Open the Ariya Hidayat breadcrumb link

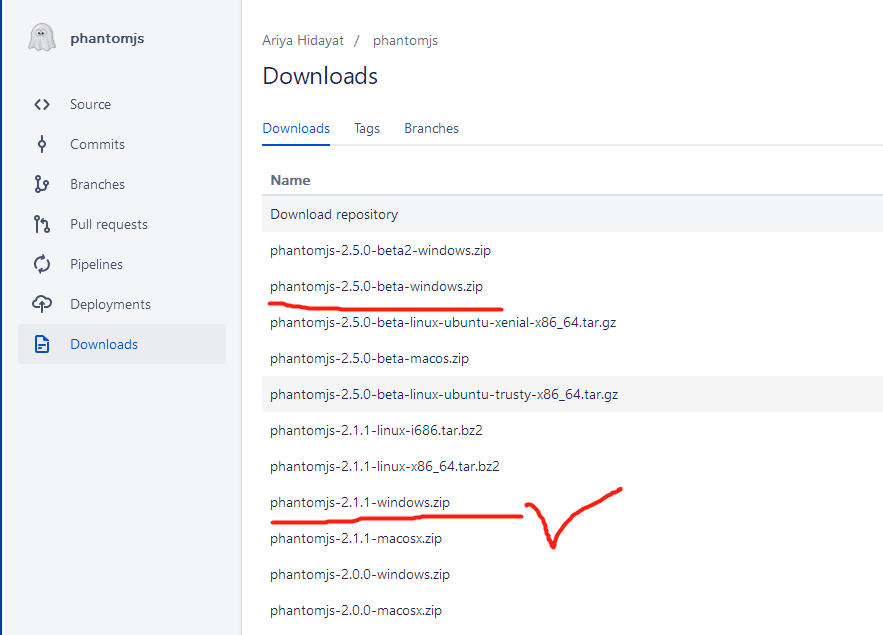(303, 40)
